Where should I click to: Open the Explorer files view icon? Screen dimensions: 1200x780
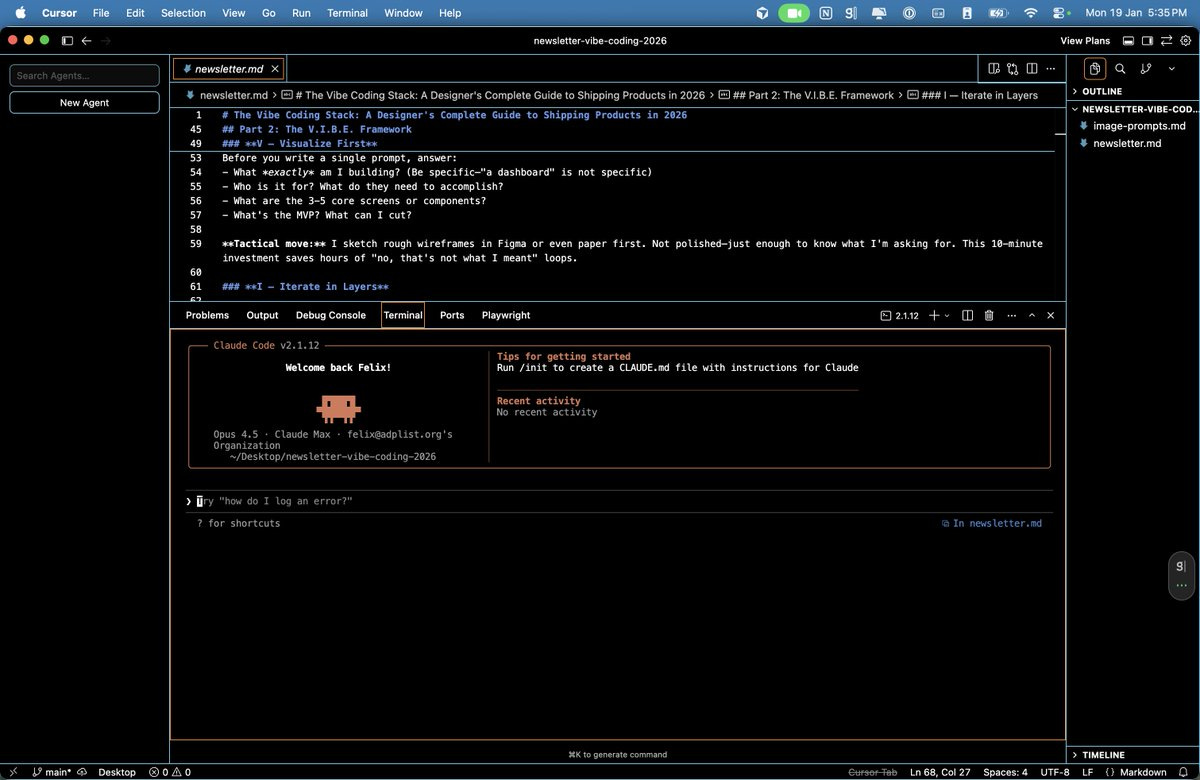(x=1095, y=69)
